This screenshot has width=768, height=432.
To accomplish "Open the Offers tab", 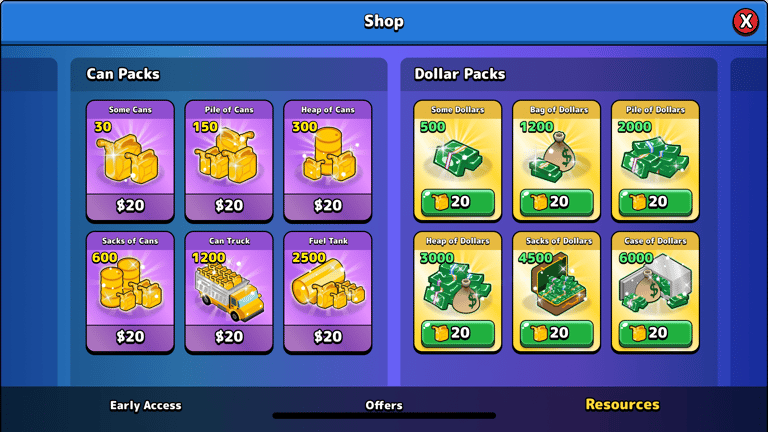I will (384, 406).
